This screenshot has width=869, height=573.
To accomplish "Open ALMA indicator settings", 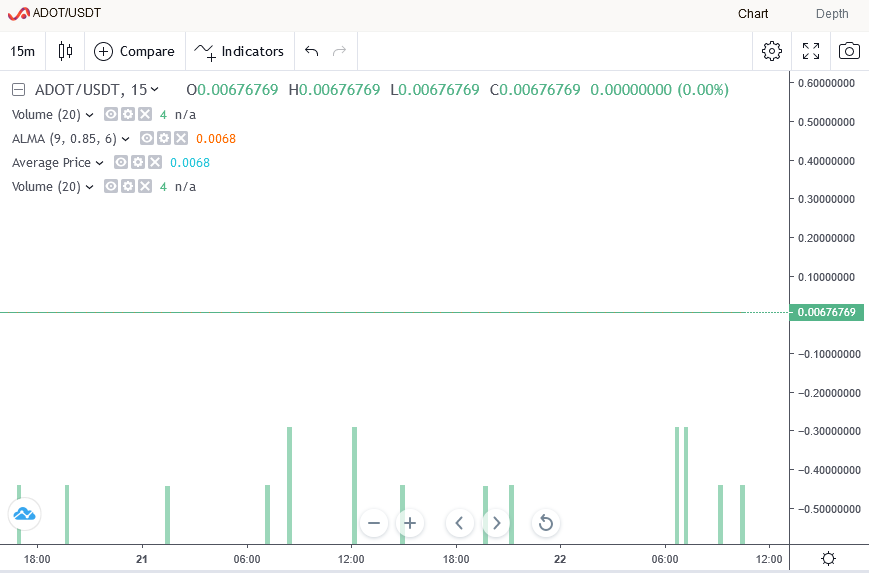I will click(164, 138).
